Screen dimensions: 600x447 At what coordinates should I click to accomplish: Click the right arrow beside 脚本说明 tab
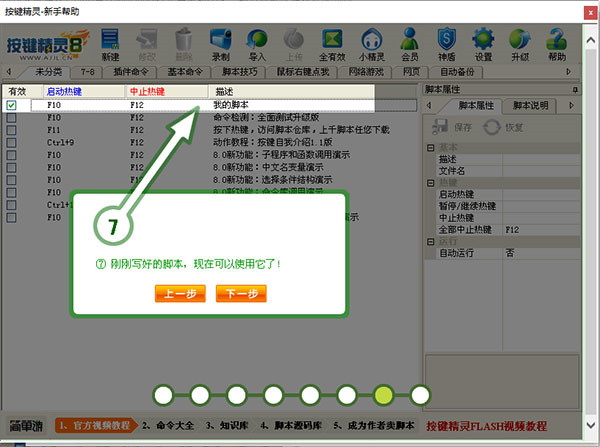571,105
